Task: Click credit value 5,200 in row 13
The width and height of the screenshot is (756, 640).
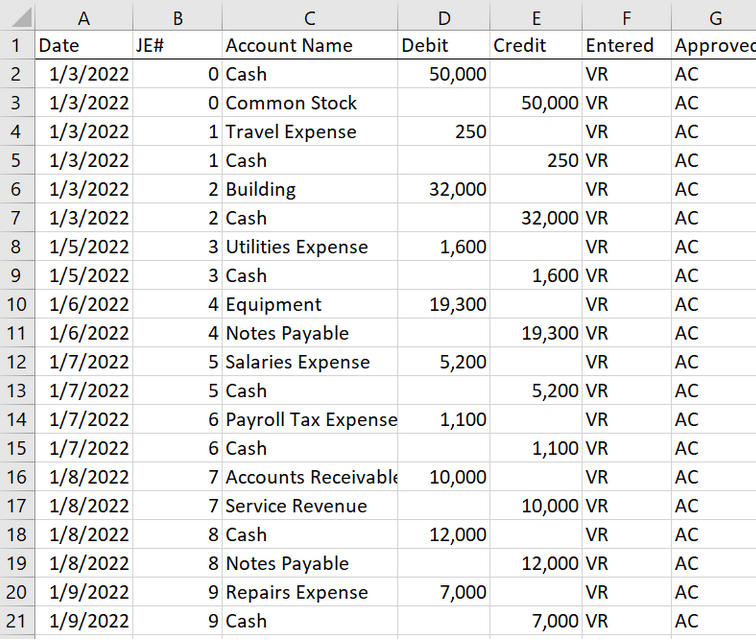Action: [x=536, y=391]
